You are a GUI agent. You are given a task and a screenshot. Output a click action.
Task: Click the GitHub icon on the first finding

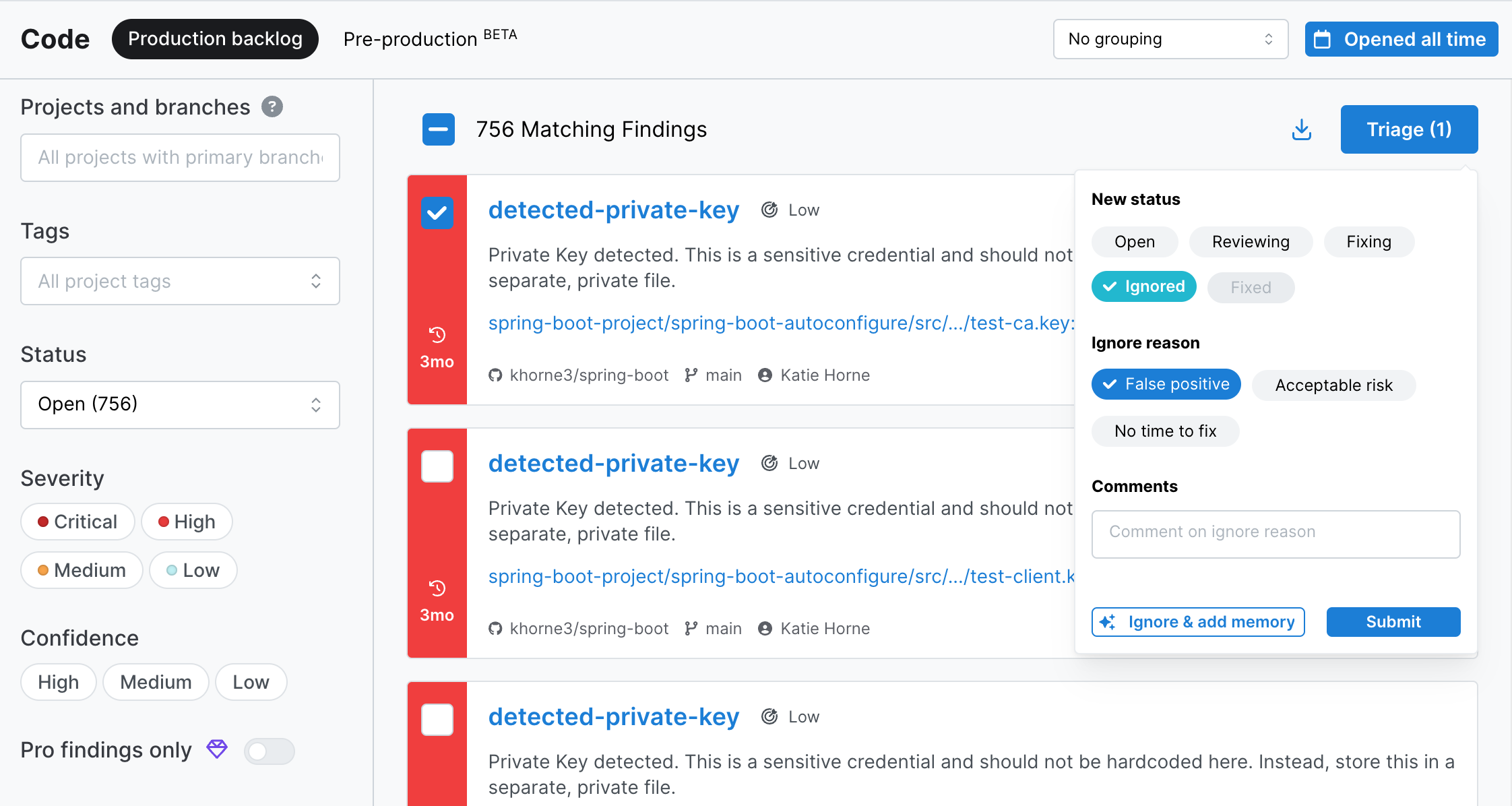(495, 375)
